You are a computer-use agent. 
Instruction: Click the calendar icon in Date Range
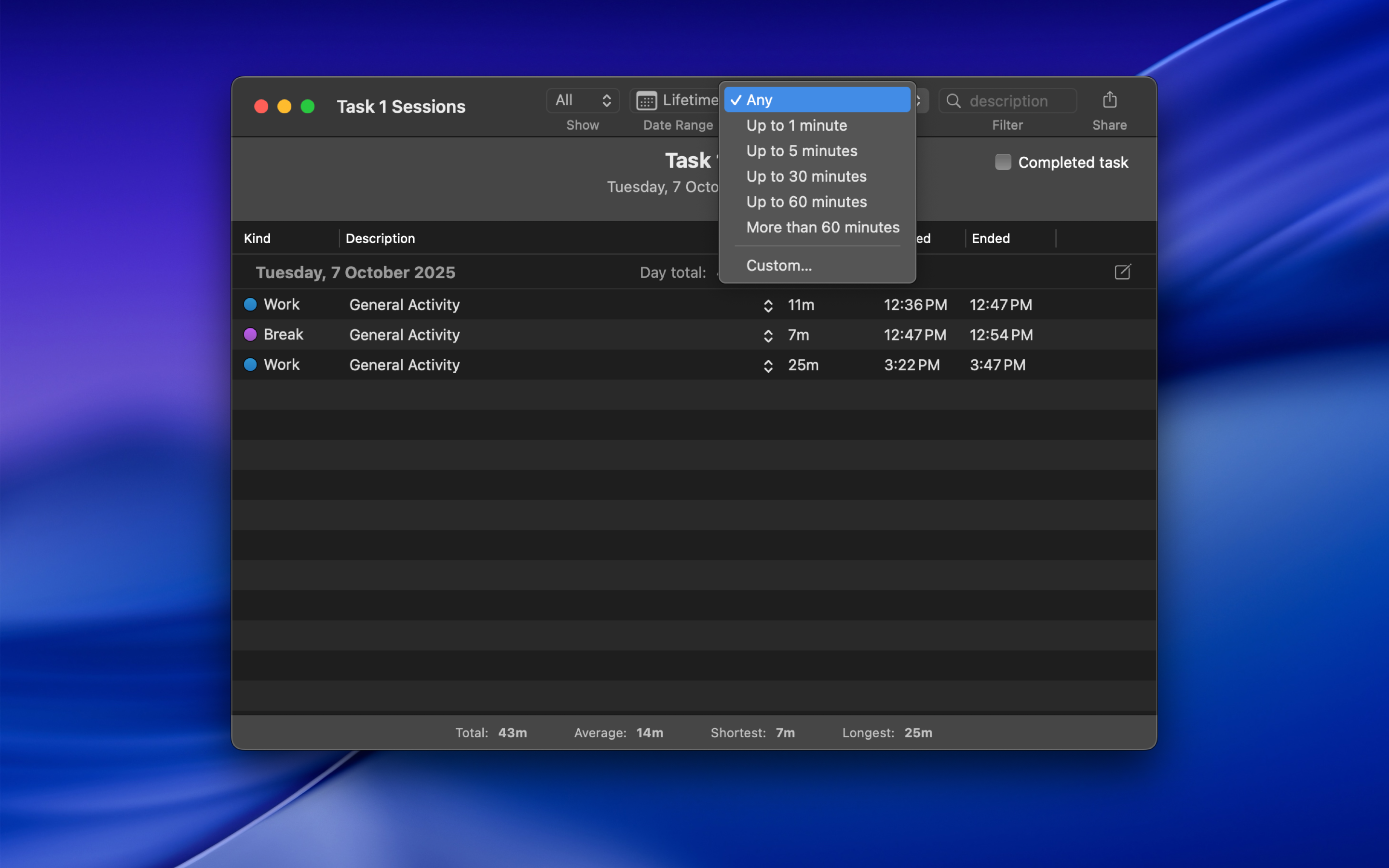646,101
